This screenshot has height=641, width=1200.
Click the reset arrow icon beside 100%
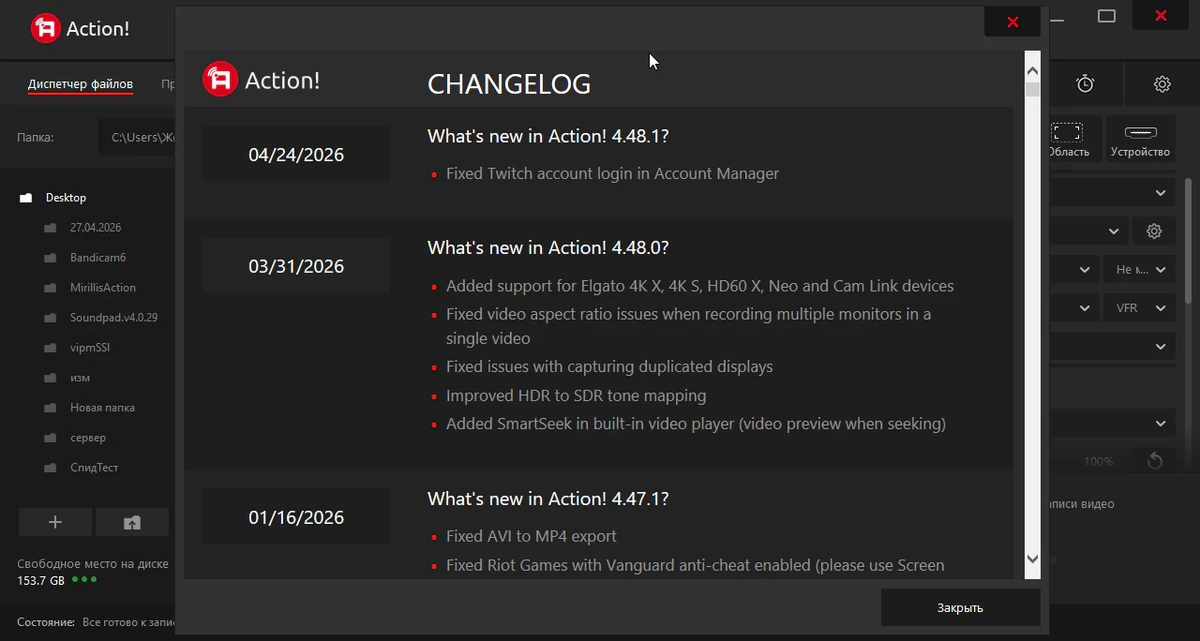[x=1154, y=461]
